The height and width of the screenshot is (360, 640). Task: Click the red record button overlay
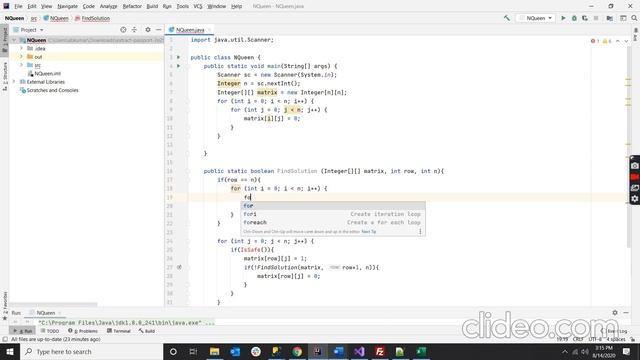pyautogui.click(x=635, y=177)
